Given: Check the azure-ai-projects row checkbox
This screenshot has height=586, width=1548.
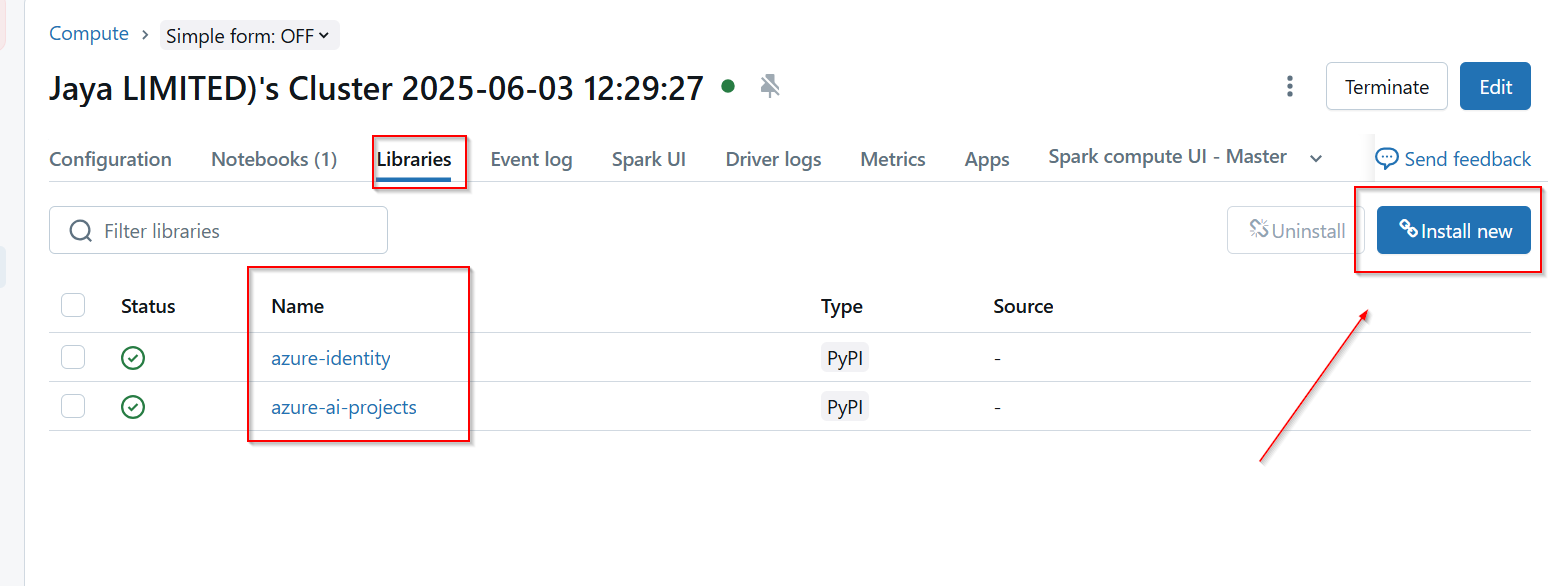Looking at the screenshot, I should coord(73,406).
